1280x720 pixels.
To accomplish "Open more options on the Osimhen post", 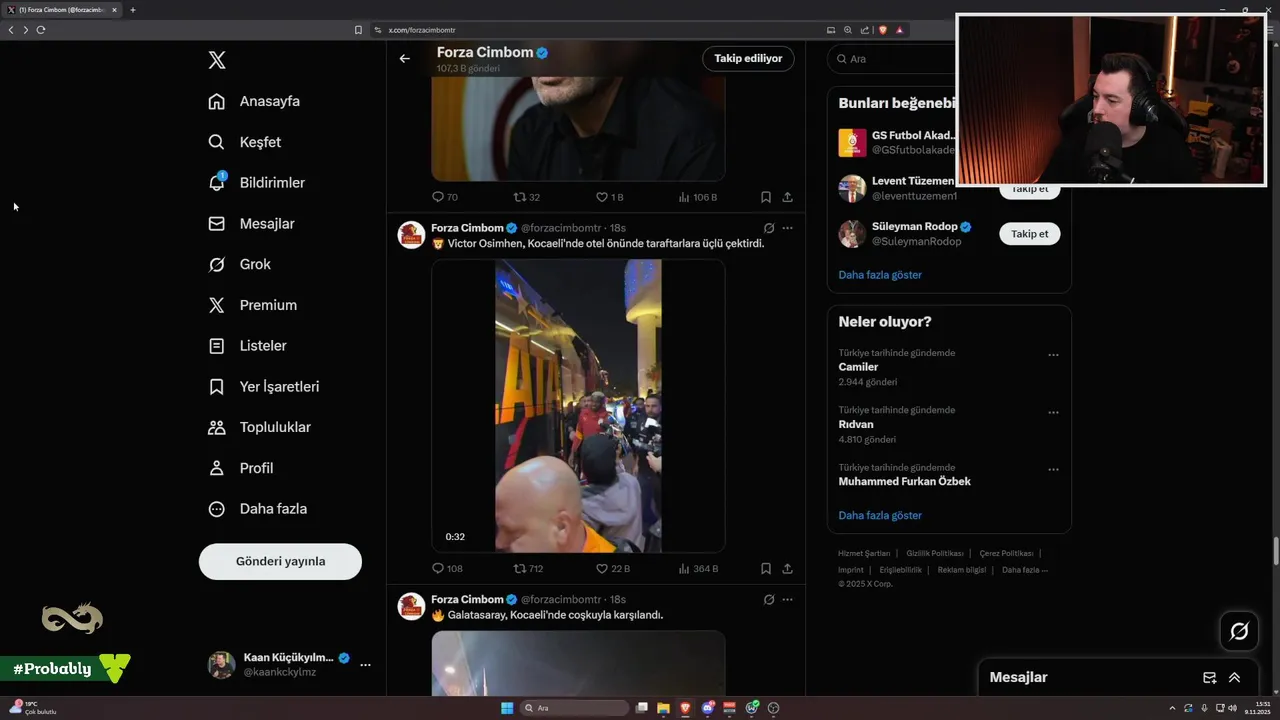I will [x=788, y=228].
